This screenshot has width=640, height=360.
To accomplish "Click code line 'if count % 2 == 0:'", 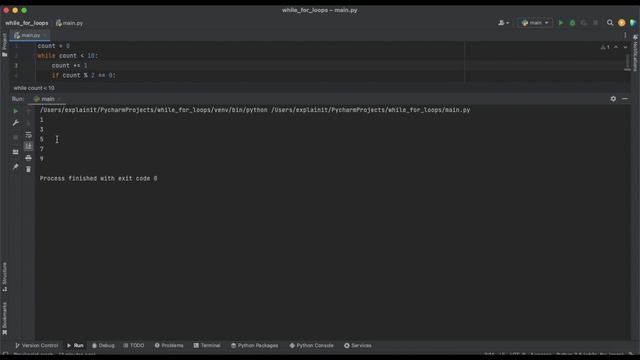I will pos(84,75).
